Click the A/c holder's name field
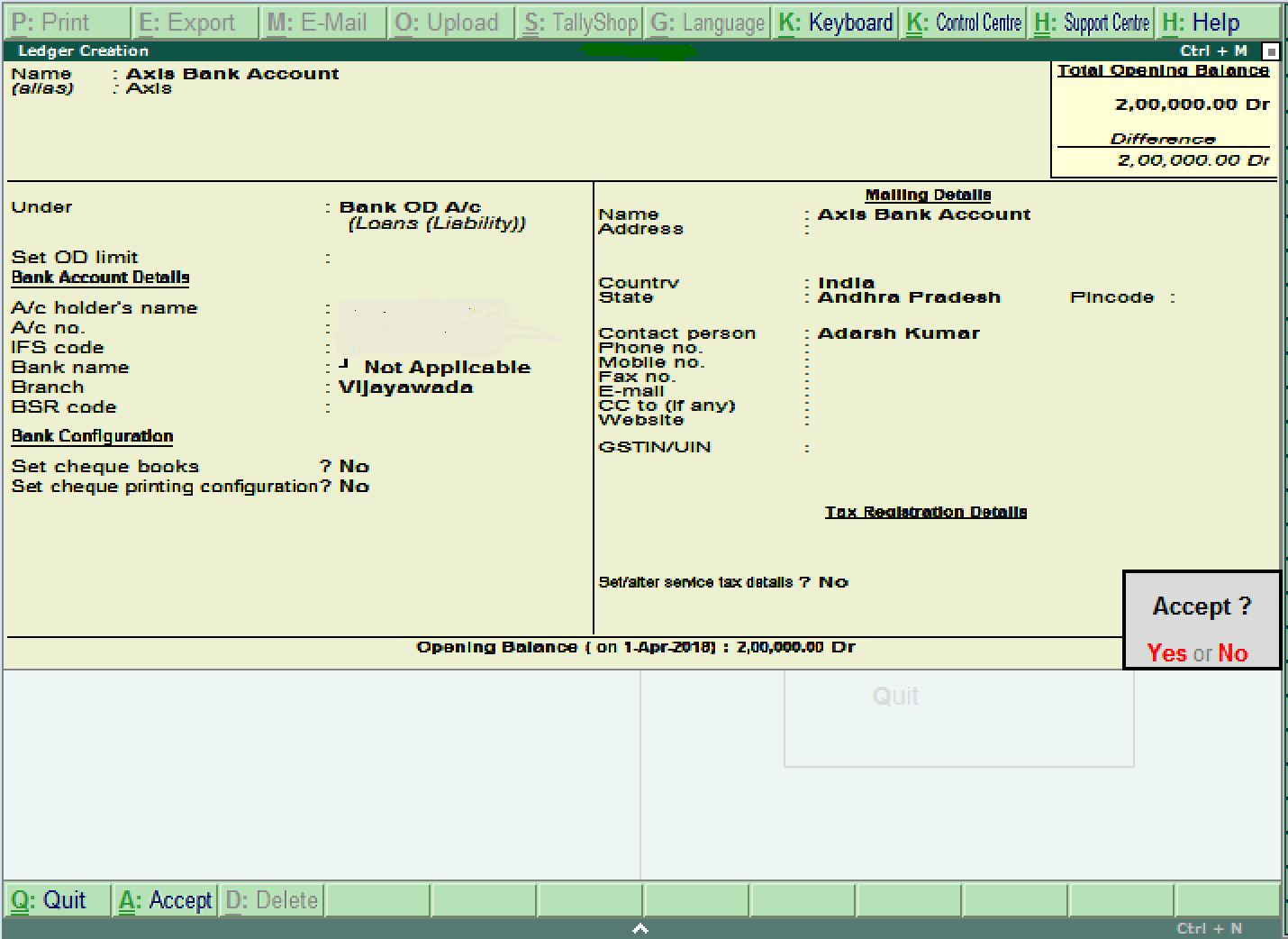Viewport: 1288px width, 939px height. pos(459,308)
